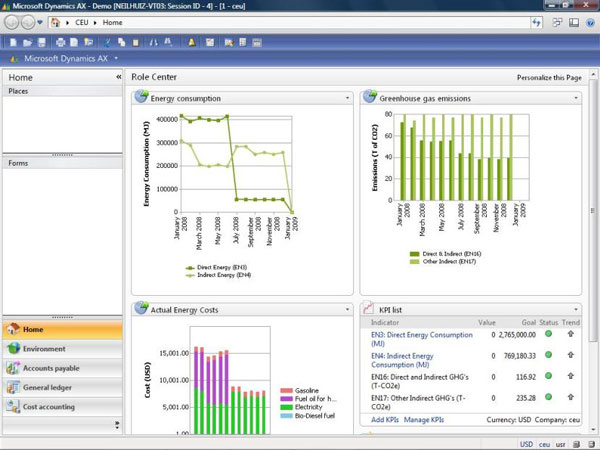Select the Accounts payable module
The width and height of the screenshot is (600, 450).
pos(62,368)
